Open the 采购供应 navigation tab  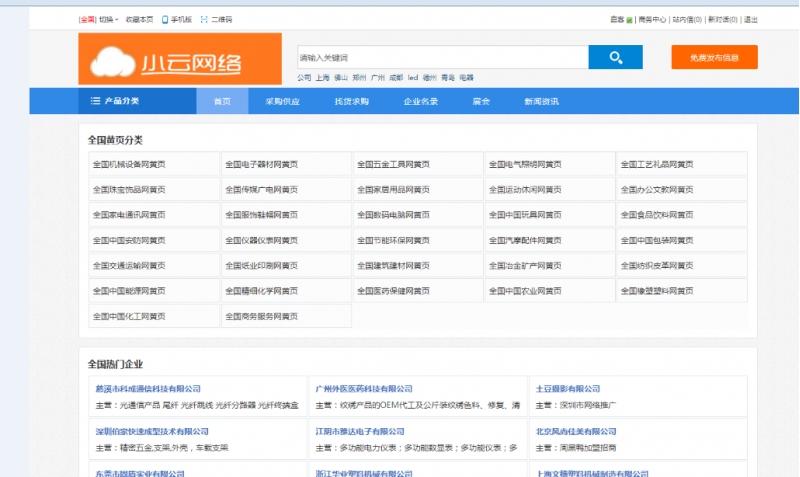(282, 101)
